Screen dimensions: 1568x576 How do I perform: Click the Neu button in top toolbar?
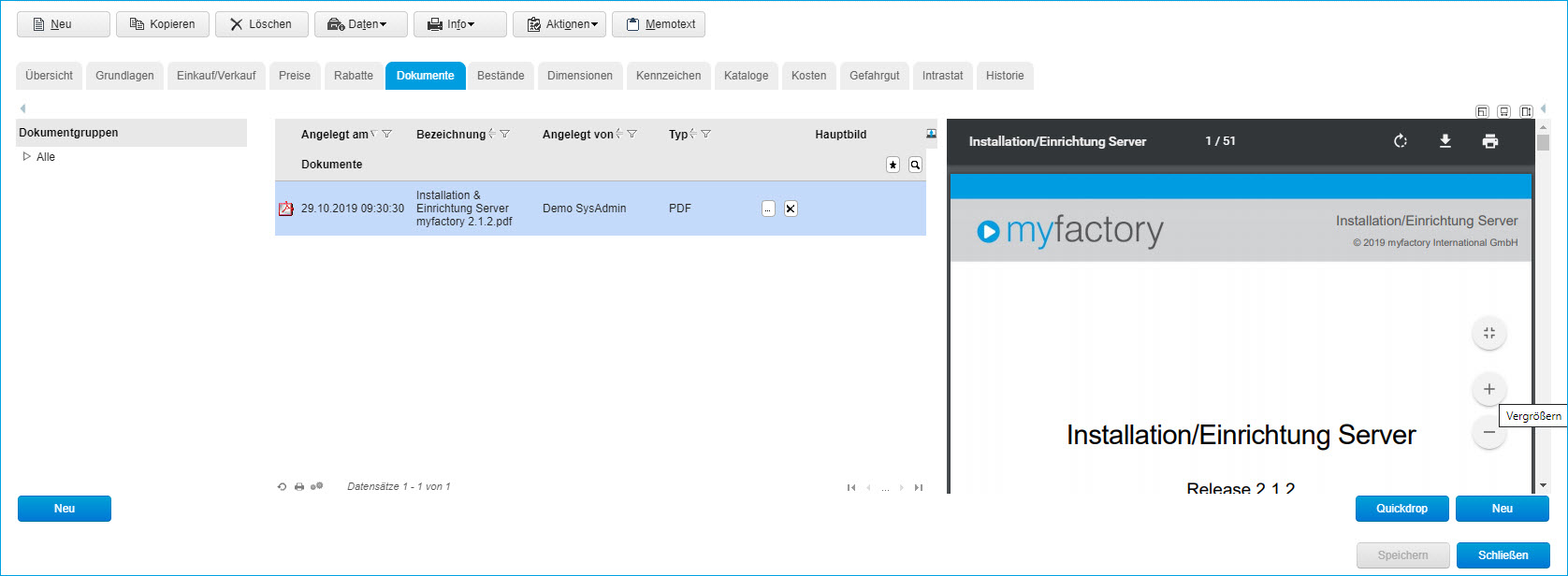(64, 24)
